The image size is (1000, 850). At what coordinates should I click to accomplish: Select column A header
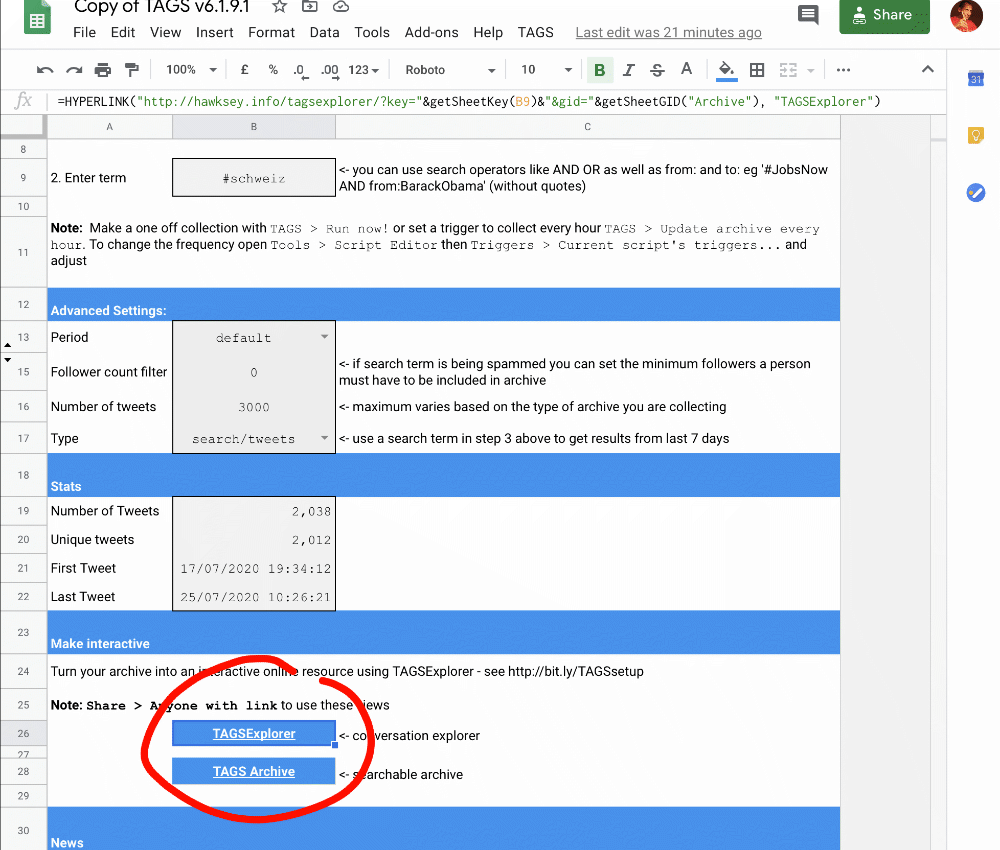[110, 127]
